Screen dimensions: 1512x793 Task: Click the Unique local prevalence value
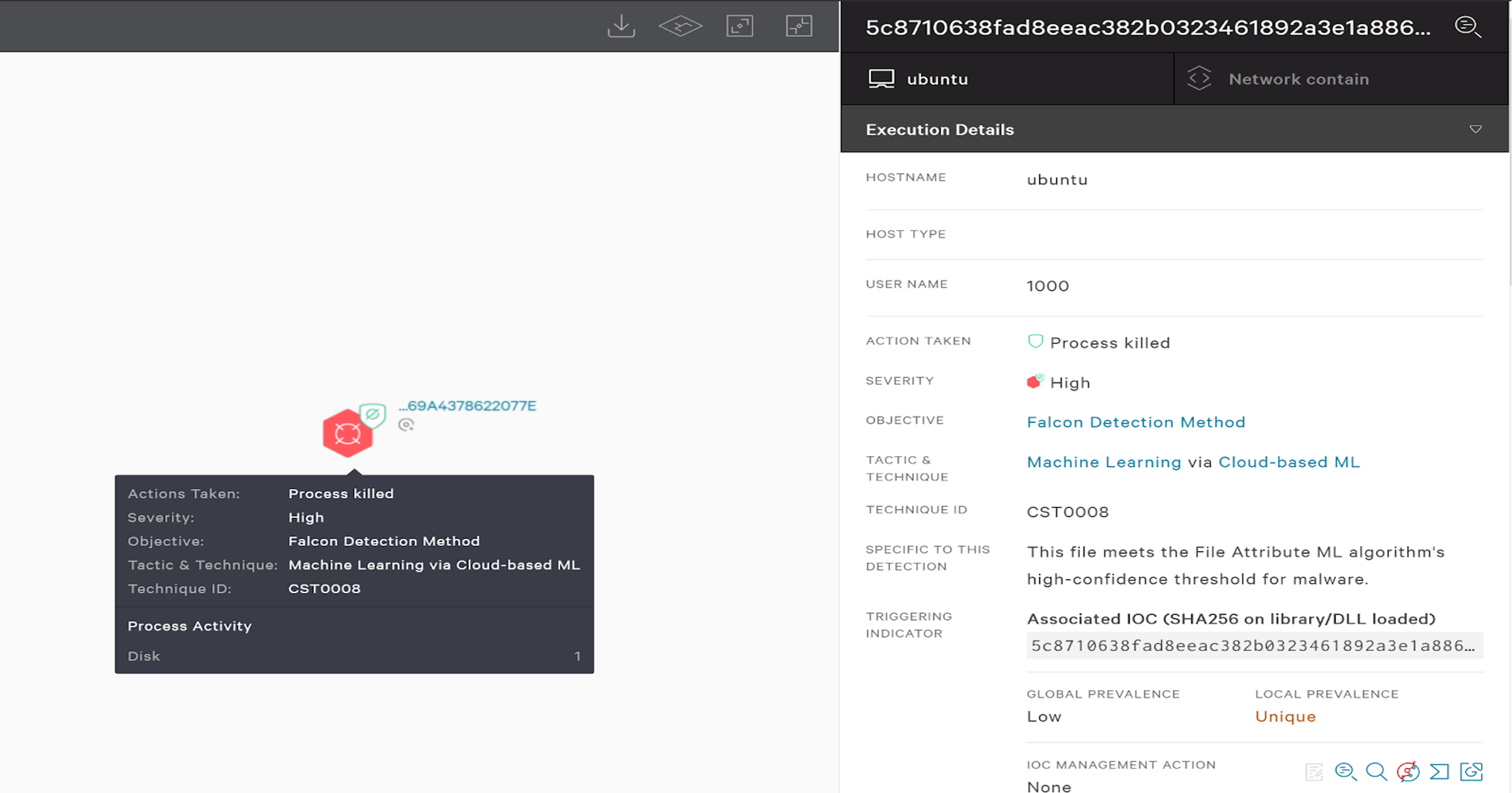pos(1285,717)
